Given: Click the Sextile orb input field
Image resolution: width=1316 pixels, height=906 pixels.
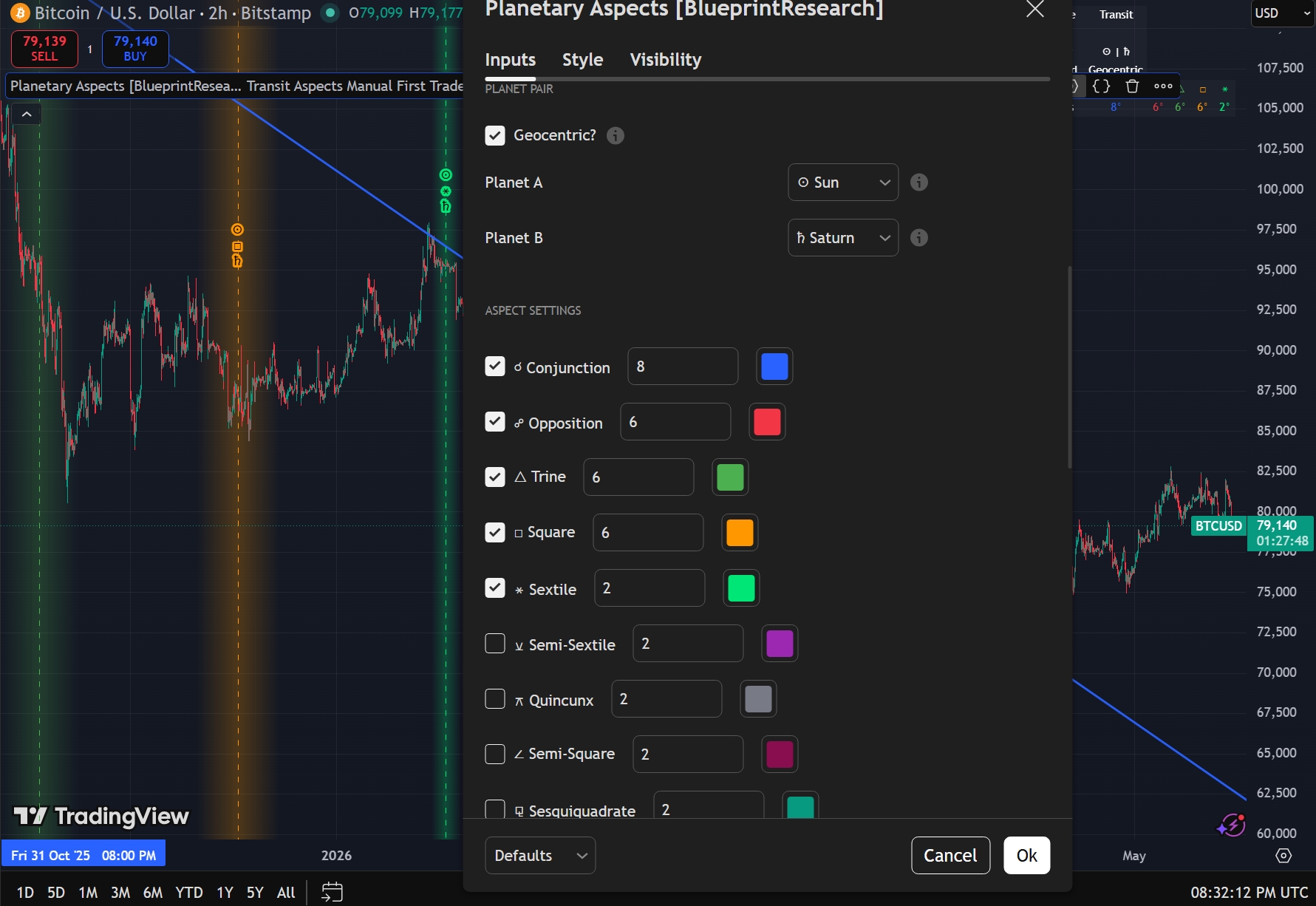Looking at the screenshot, I should (650, 588).
